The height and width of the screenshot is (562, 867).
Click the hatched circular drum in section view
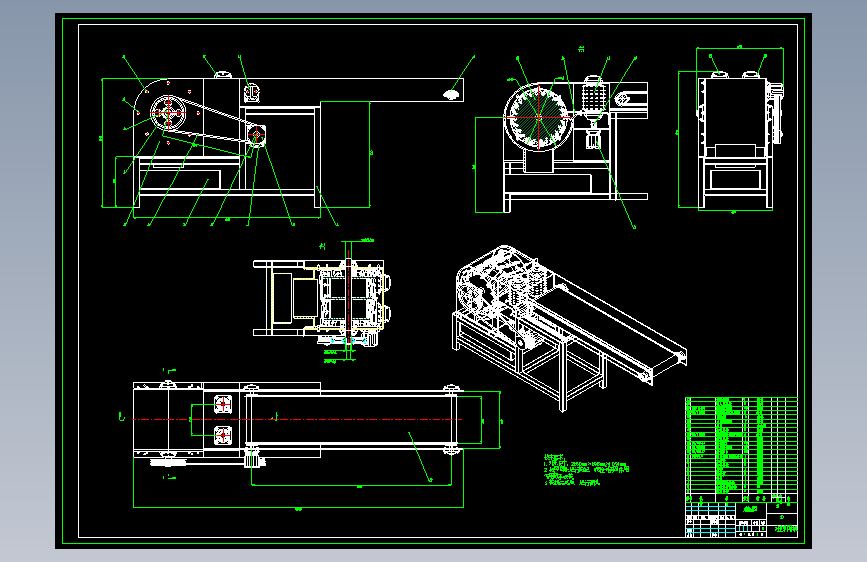(x=538, y=117)
